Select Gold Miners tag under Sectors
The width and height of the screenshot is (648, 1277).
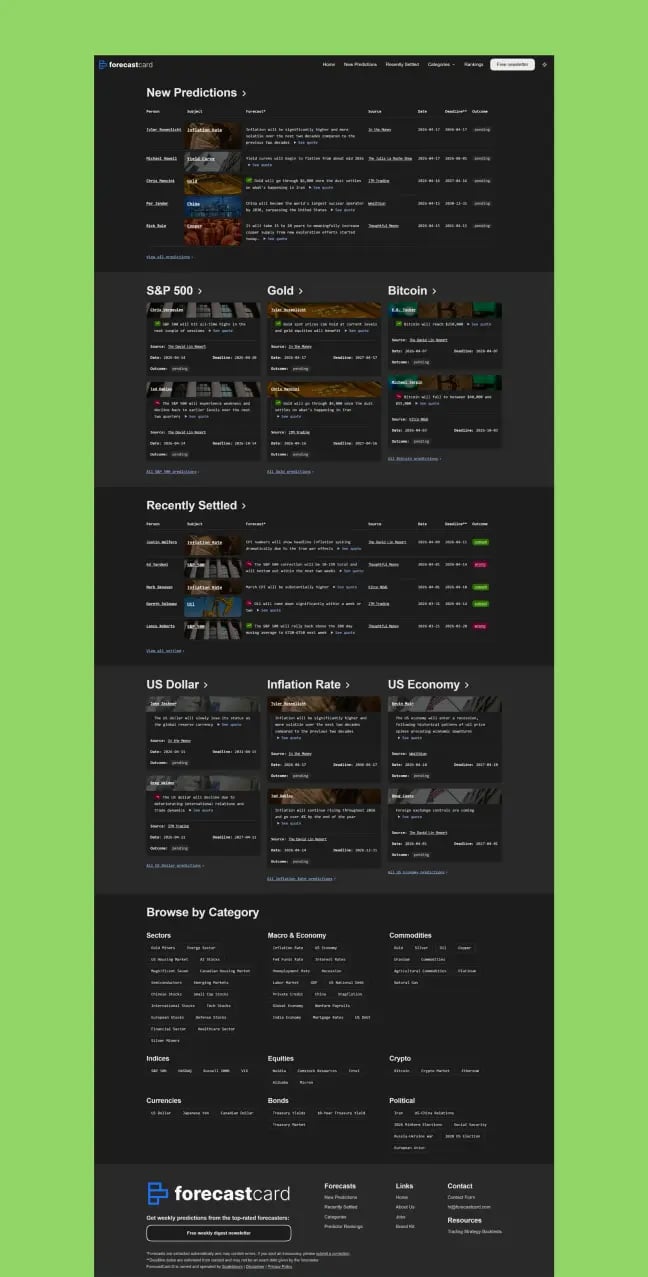[x=163, y=947]
